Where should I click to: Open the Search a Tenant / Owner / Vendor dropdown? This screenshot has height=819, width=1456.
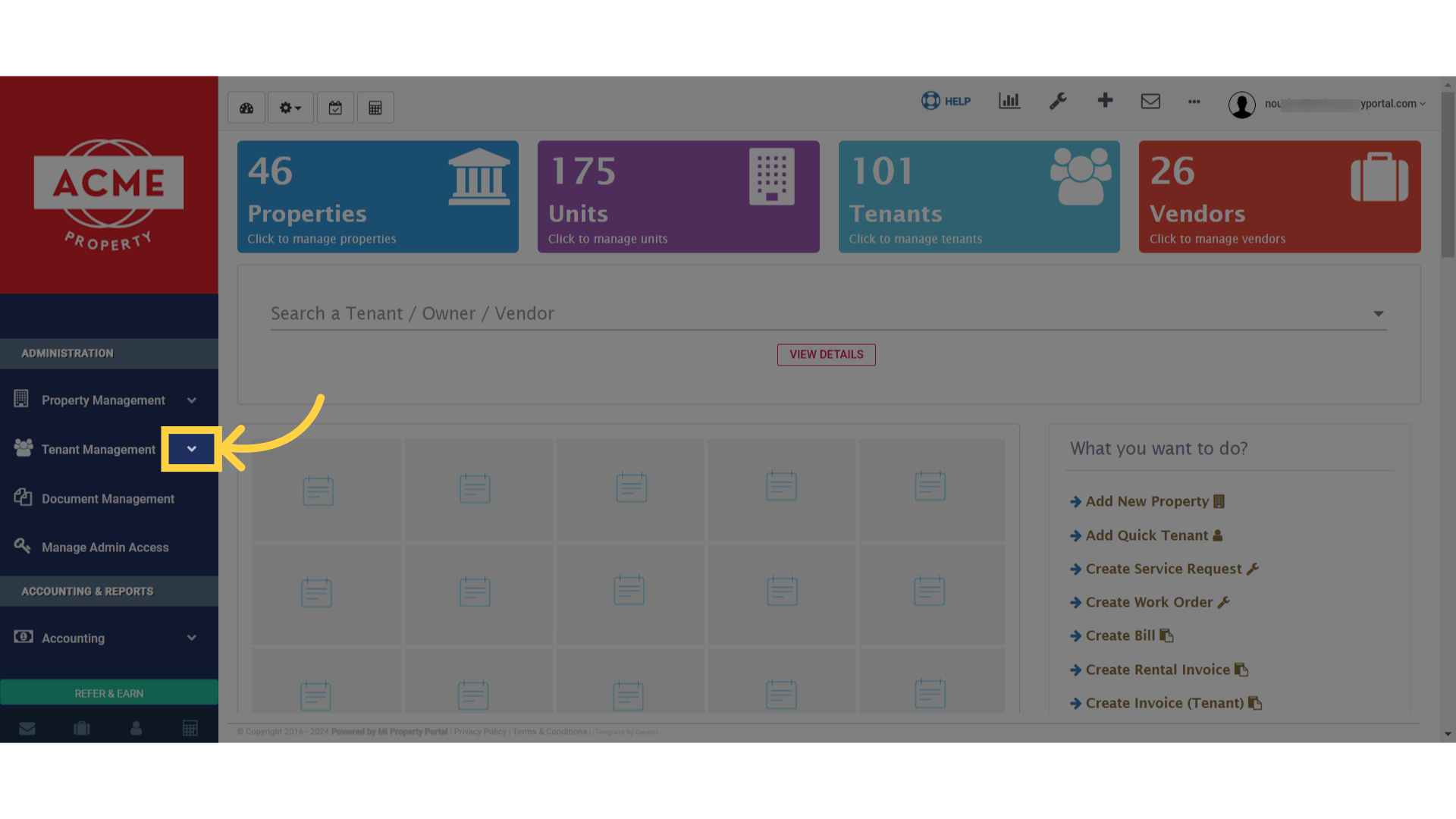[x=829, y=313]
